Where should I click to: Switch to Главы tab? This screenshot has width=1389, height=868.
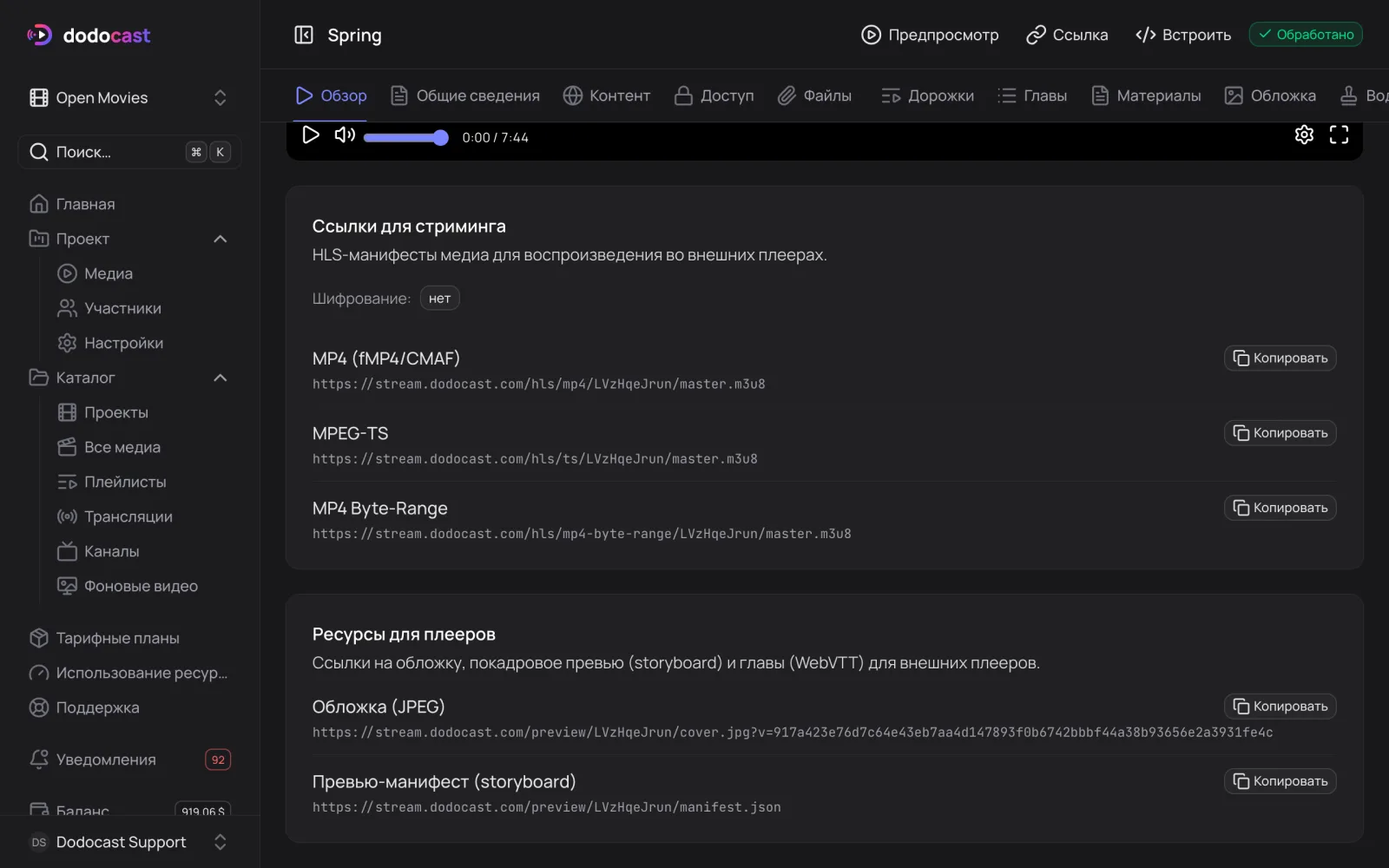[1032, 95]
